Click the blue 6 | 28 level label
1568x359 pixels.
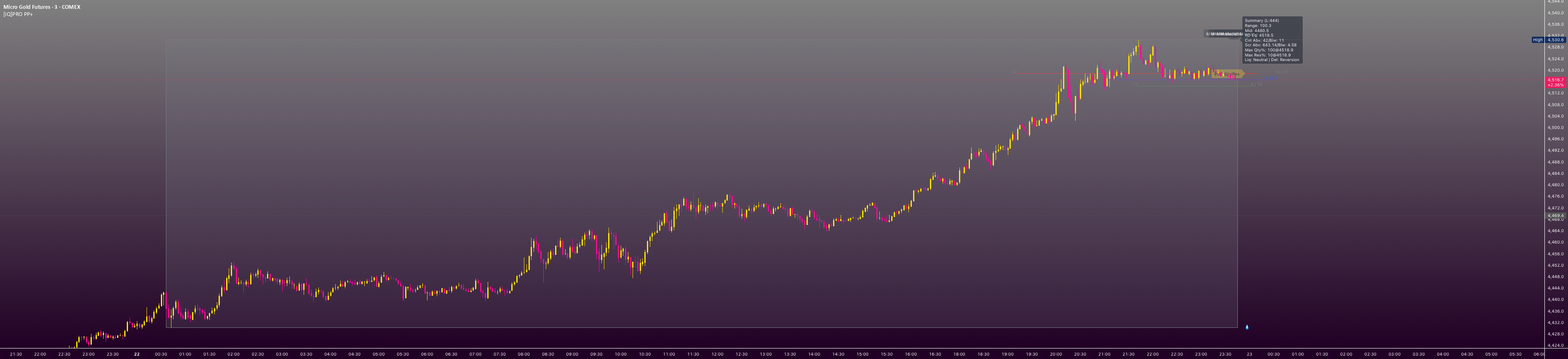point(1271,78)
